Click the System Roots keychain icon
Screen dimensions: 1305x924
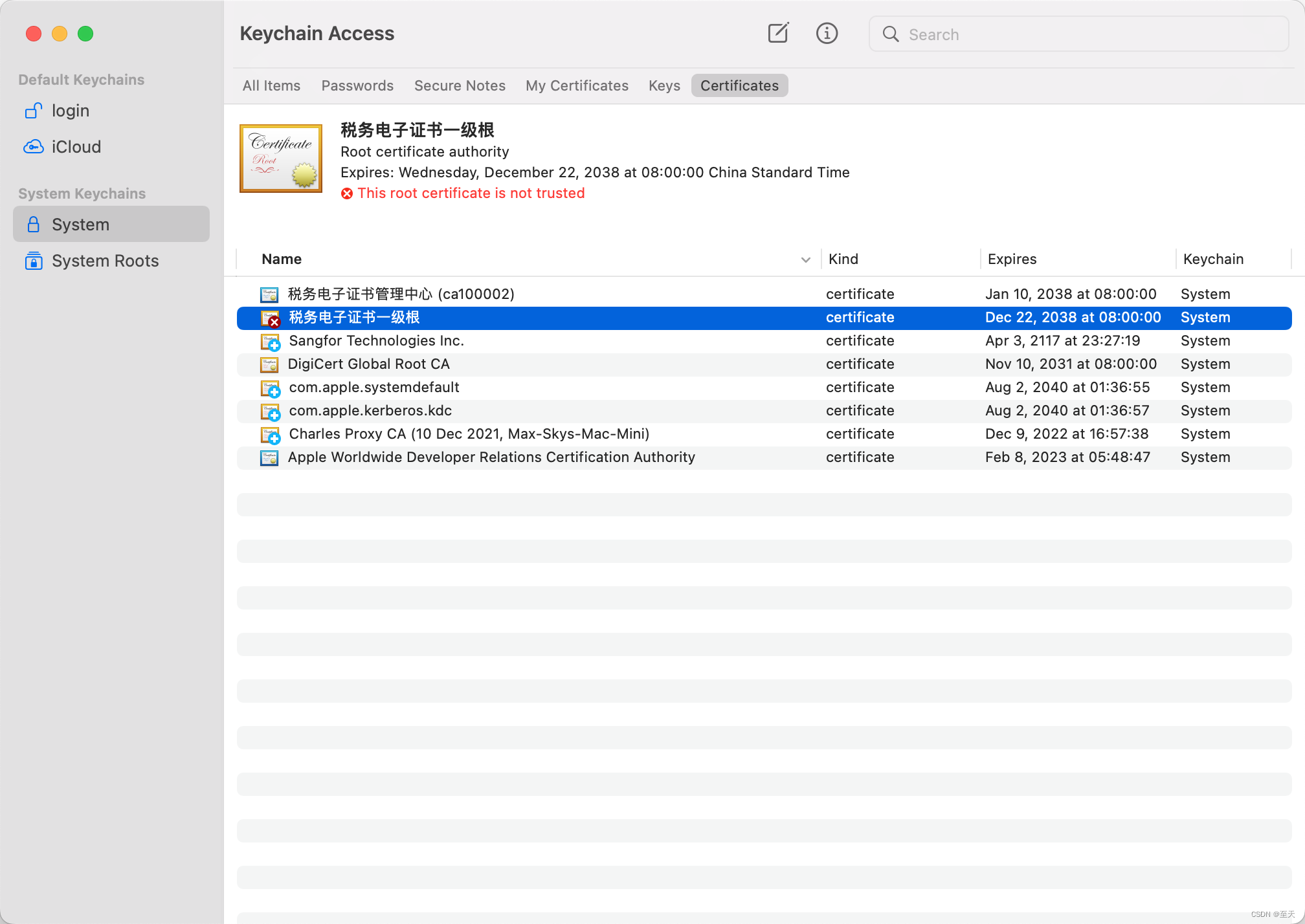tap(34, 261)
